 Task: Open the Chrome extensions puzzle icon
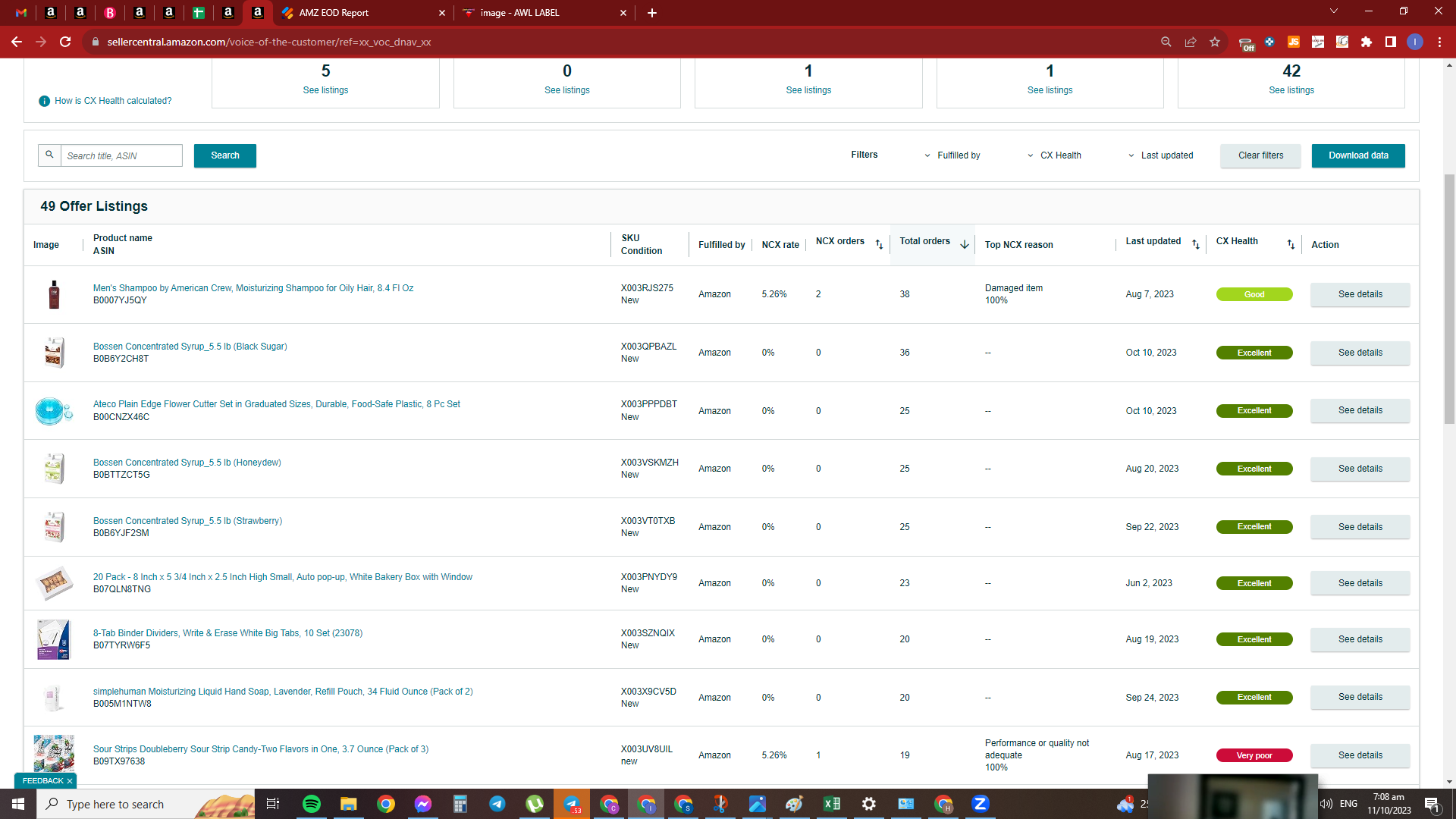[1367, 42]
